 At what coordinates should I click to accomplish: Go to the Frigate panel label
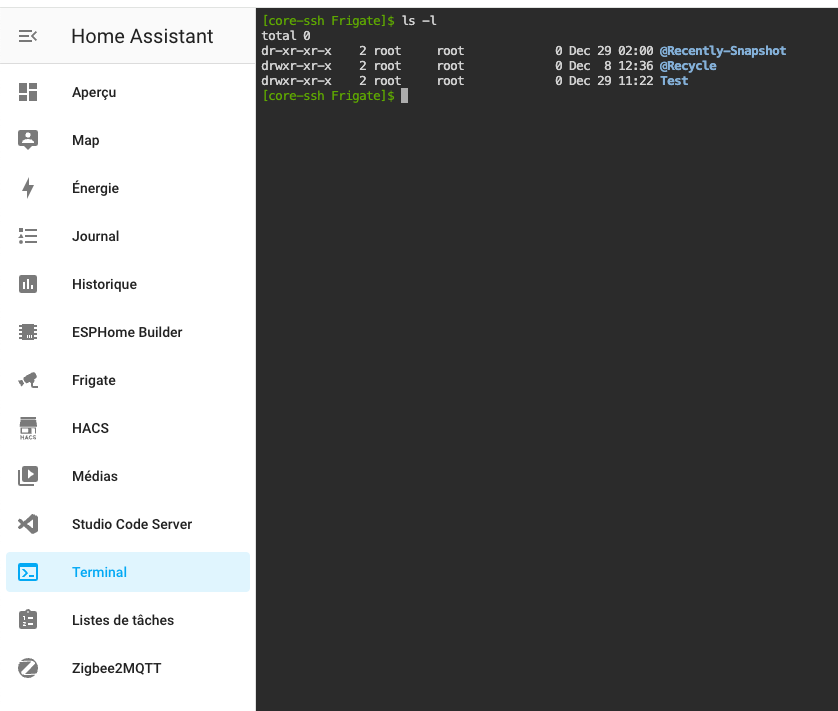coord(94,380)
